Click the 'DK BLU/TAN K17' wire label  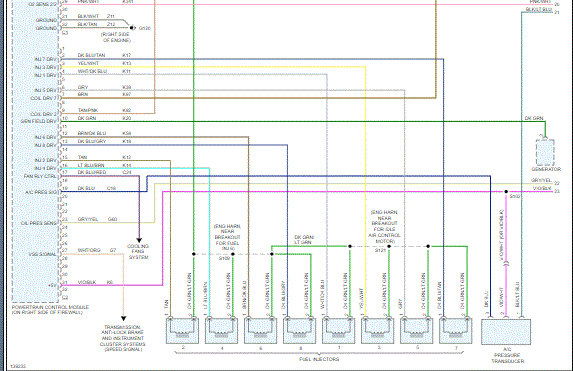point(104,55)
